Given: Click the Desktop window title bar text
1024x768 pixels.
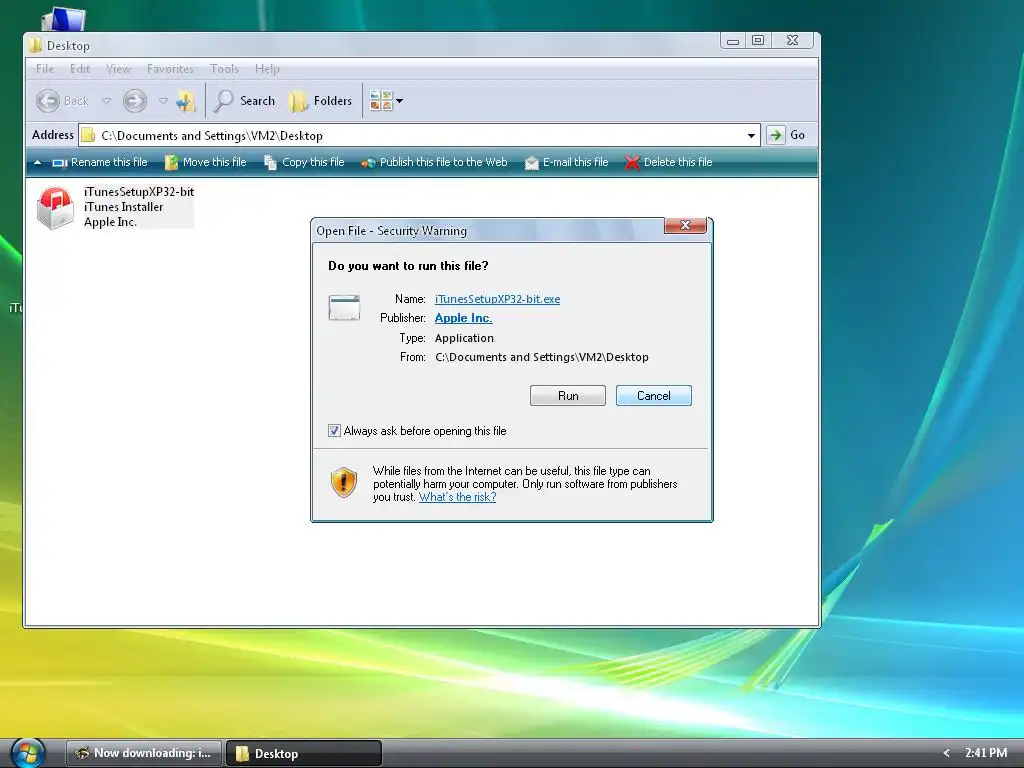Looking at the screenshot, I should pyautogui.click(x=68, y=46).
